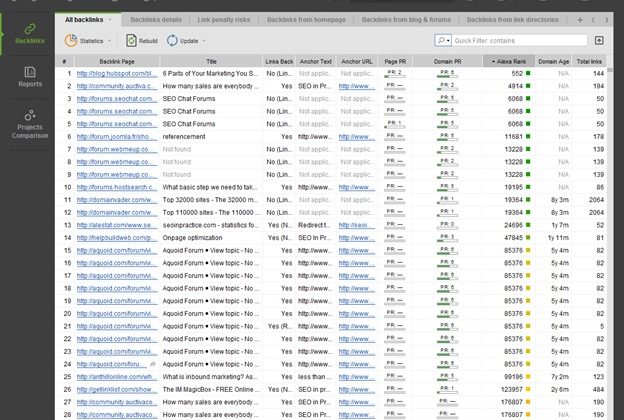Select total links value 484
Viewport: 624px width, 420px height.
(x=598, y=389)
